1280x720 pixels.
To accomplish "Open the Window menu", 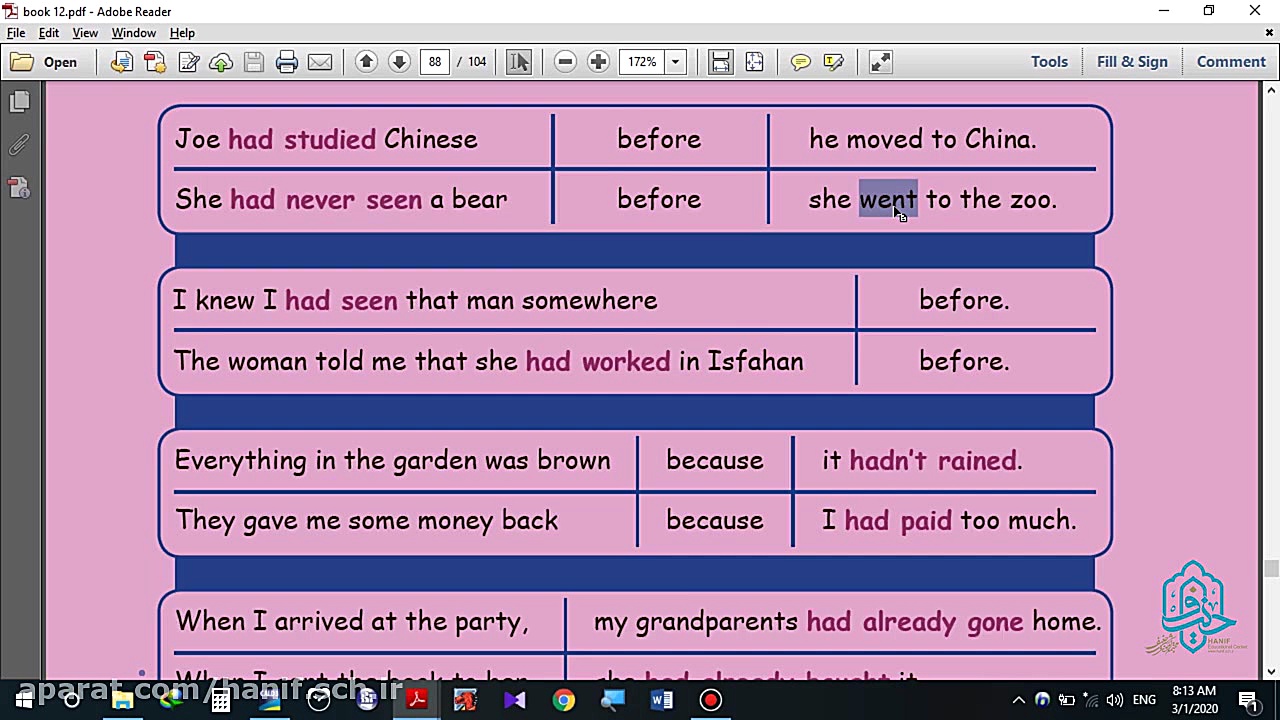I will click(x=133, y=33).
